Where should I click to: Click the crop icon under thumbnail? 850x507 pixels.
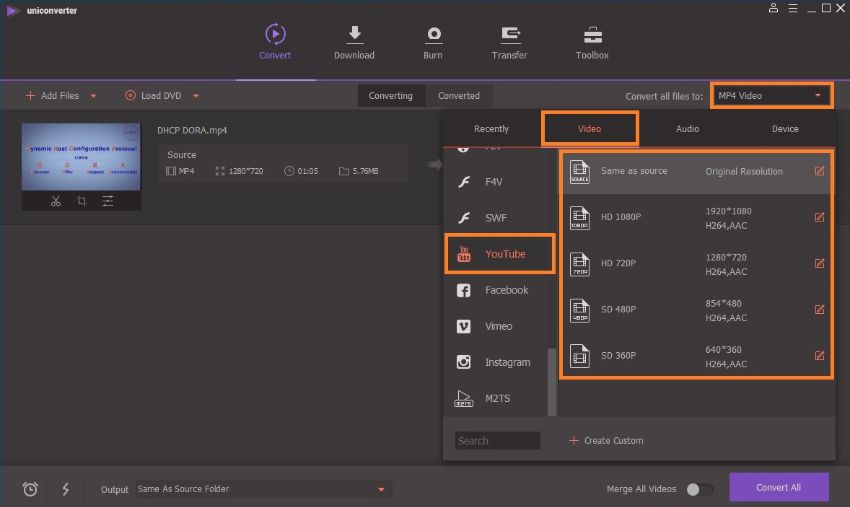(81, 201)
